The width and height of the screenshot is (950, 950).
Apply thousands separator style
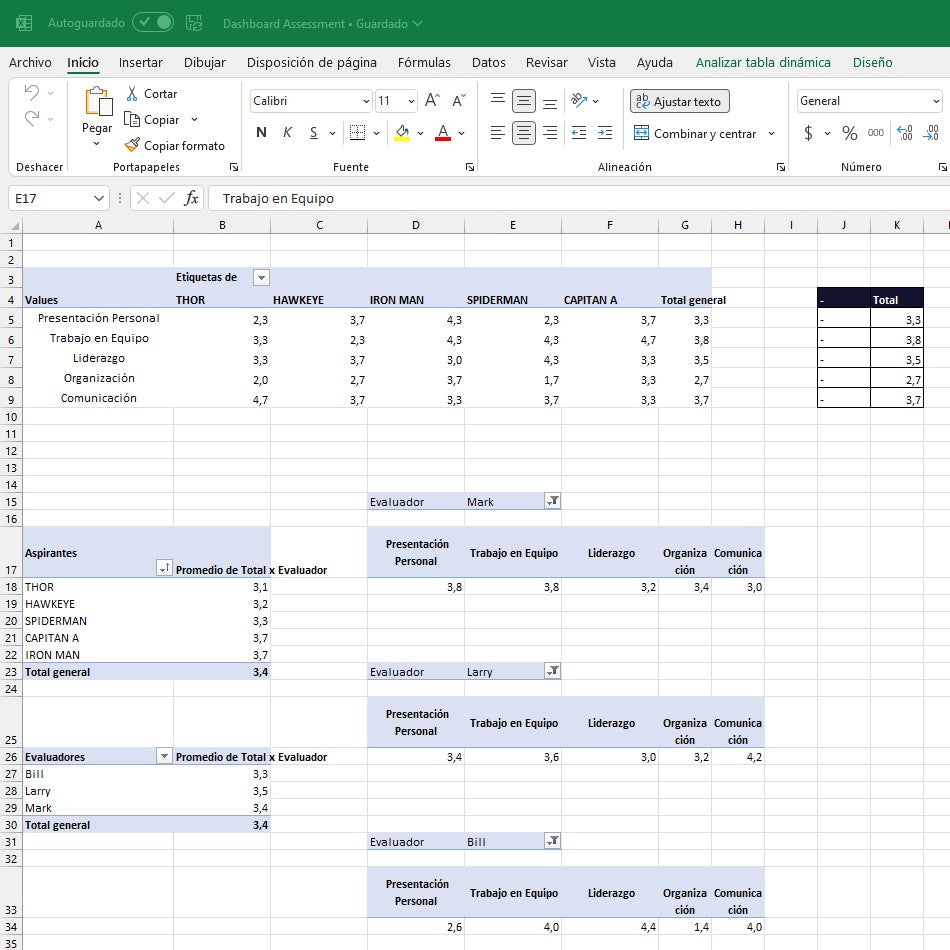pos(875,133)
